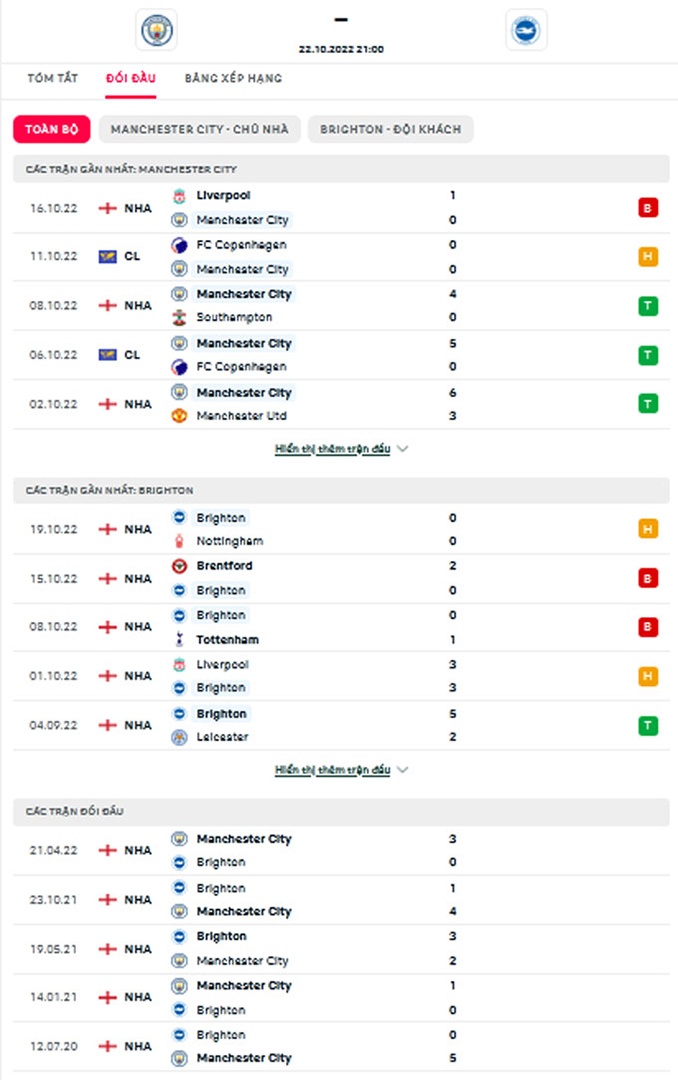Switch to the Tóm Tắt tab
678x1080 pixels.
pyautogui.click(x=53, y=78)
